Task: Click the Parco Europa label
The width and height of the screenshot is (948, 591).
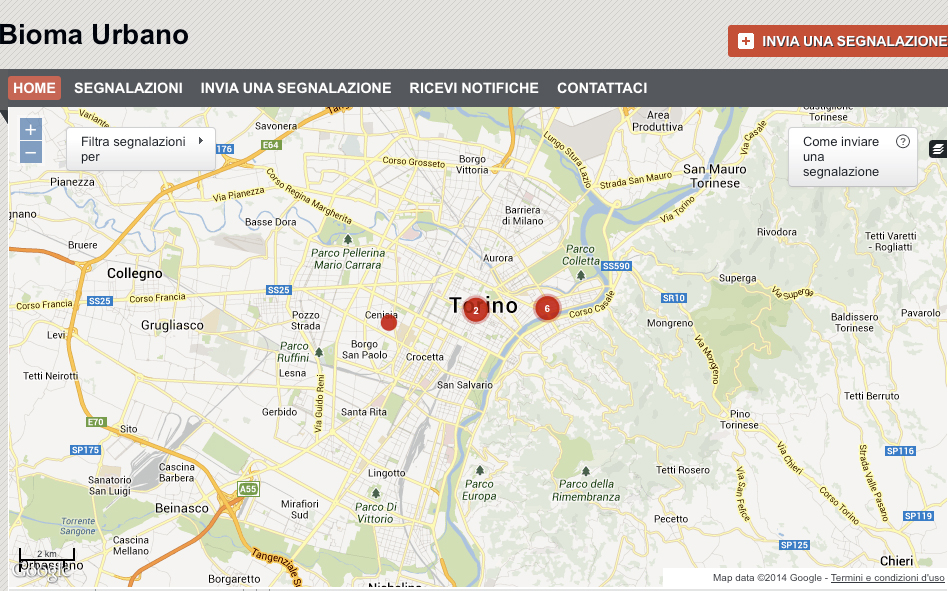Action: pos(479,490)
